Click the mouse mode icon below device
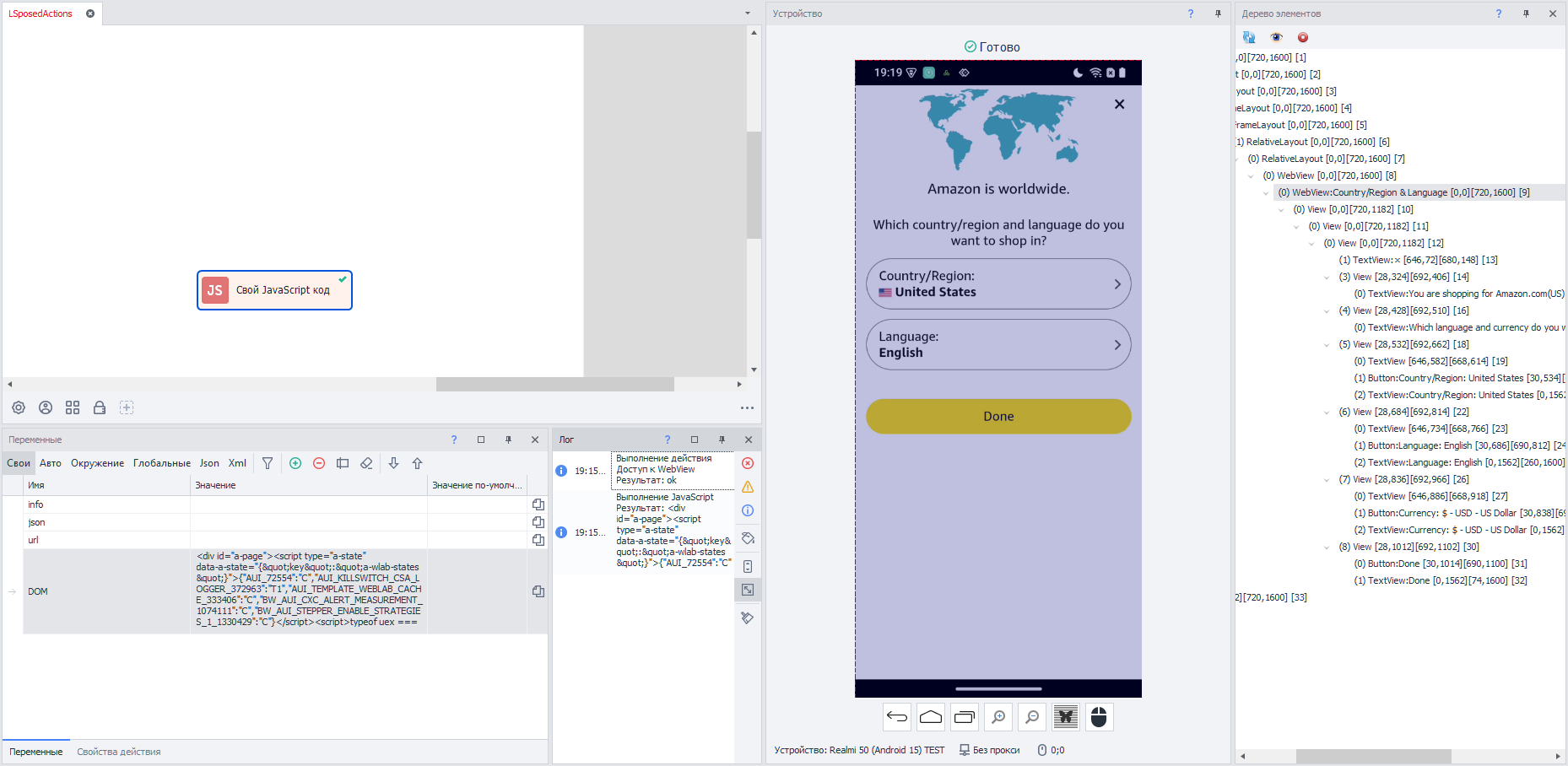 click(x=1099, y=717)
